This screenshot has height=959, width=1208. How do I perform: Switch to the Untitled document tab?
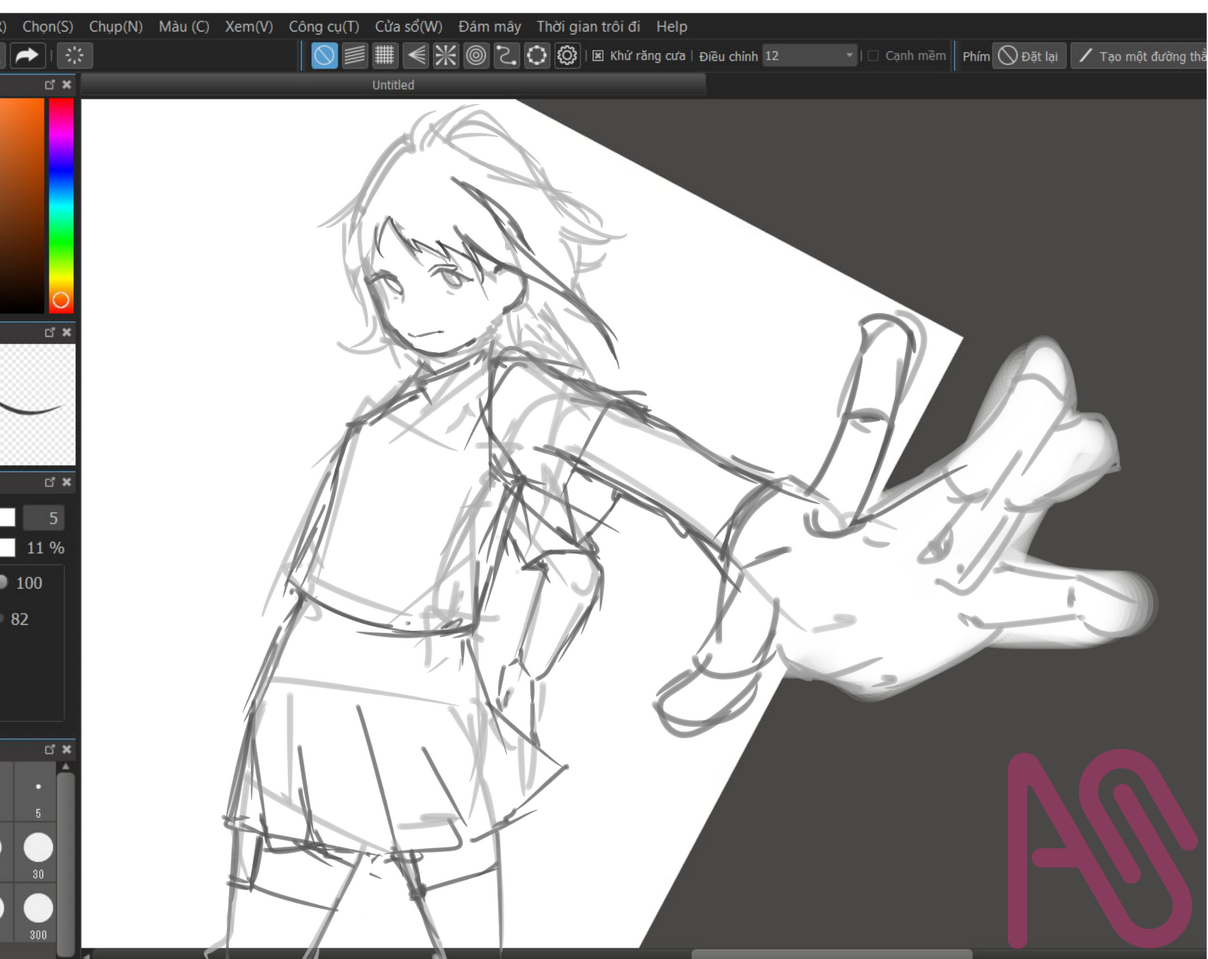tap(393, 85)
